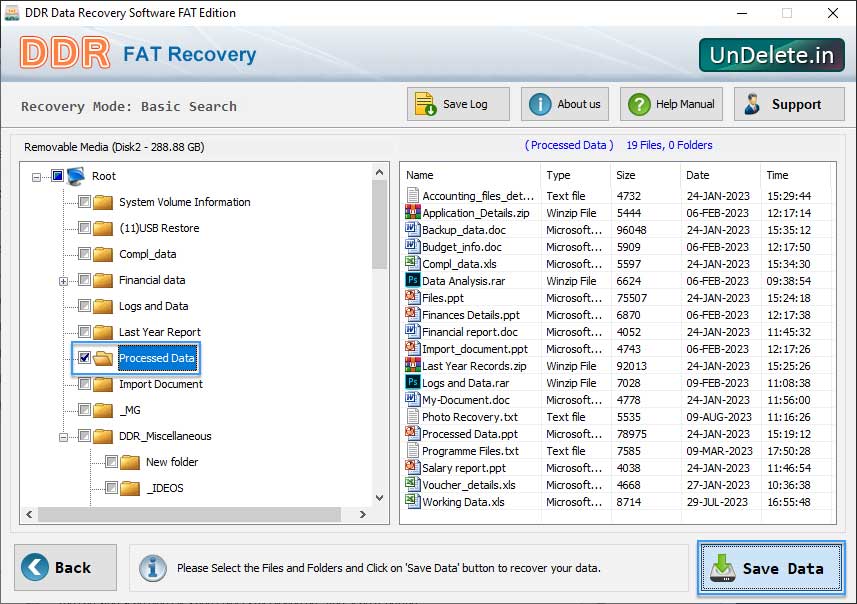Check the Logs and Data checkbox
857x604 pixels.
84,306
